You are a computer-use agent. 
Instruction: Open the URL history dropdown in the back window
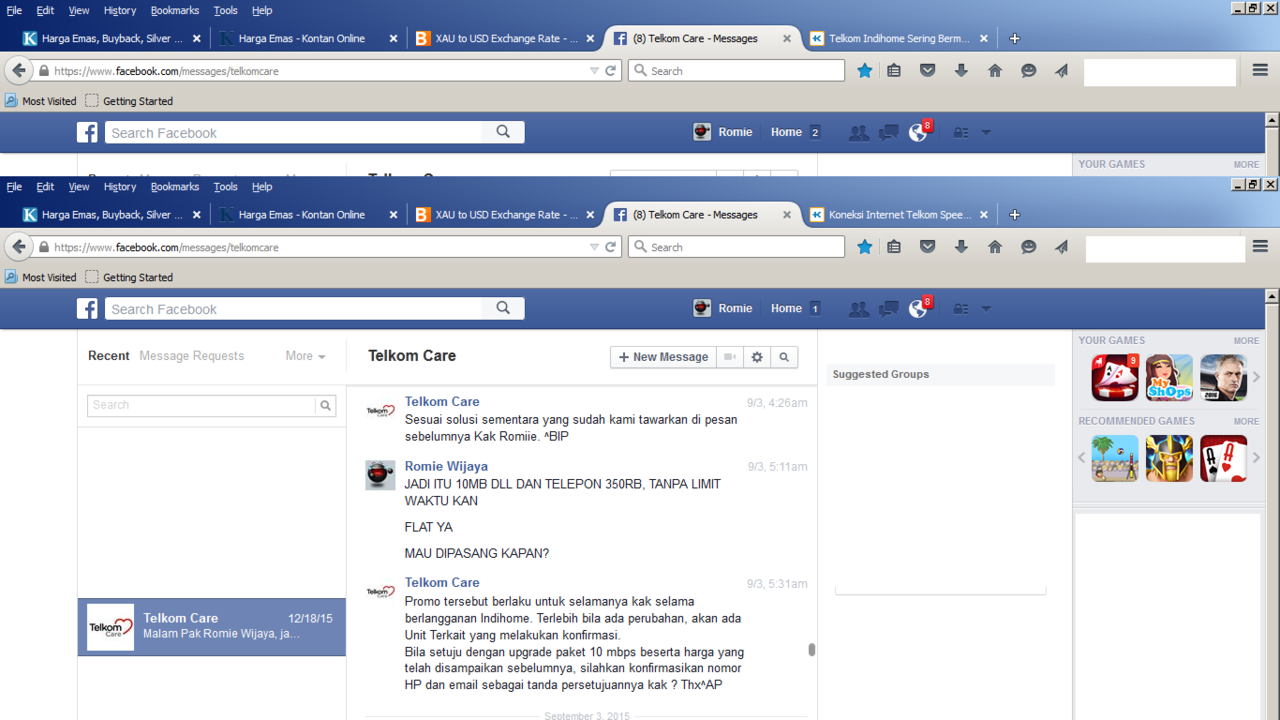[x=594, y=71]
